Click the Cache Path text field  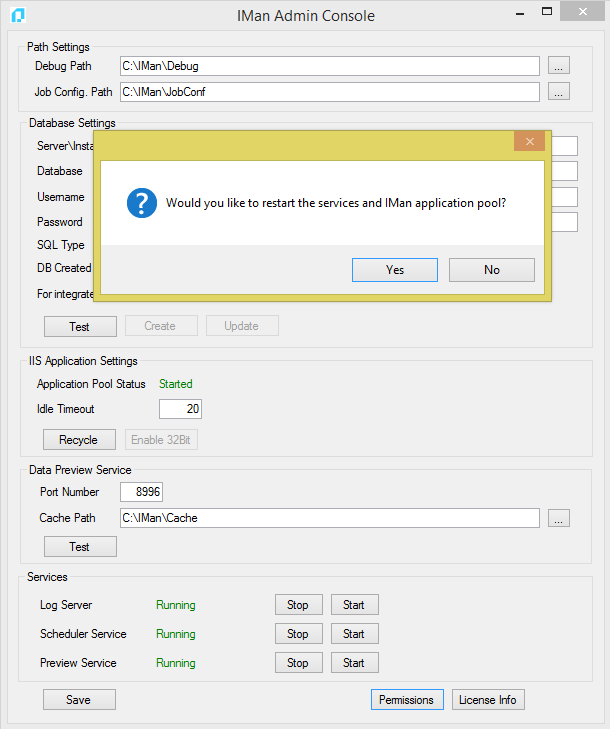point(329,518)
